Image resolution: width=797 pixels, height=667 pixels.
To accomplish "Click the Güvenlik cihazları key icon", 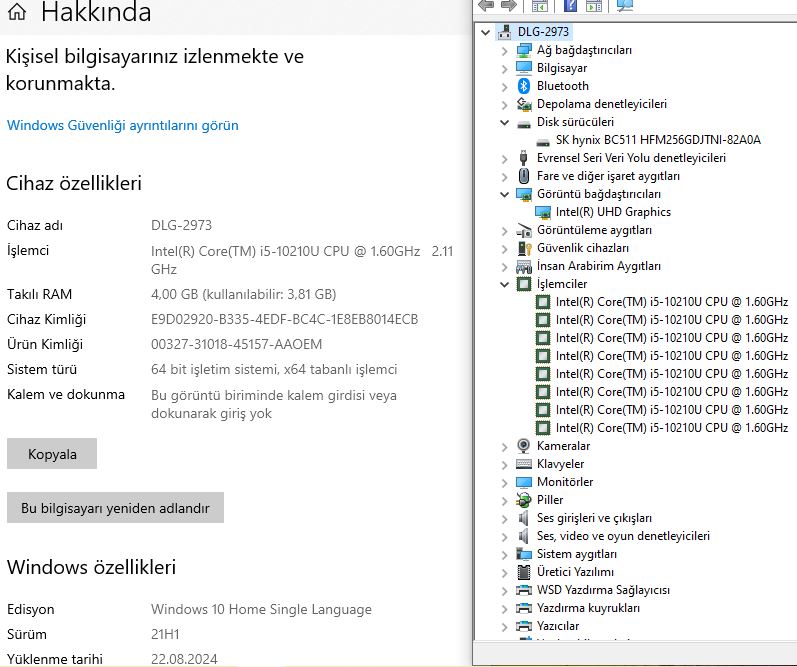I will coord(524,248).
